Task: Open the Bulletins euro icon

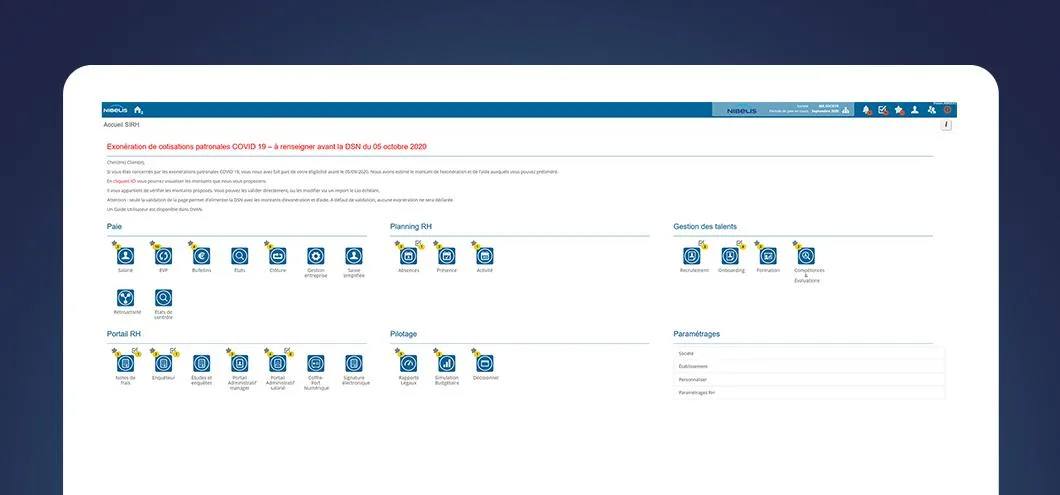Action: click(x=201, y=256)
